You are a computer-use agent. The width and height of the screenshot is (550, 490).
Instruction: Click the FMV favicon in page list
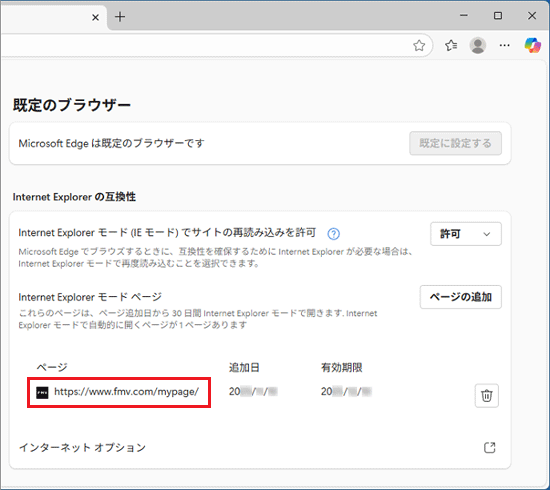click(x=42, y=392)
